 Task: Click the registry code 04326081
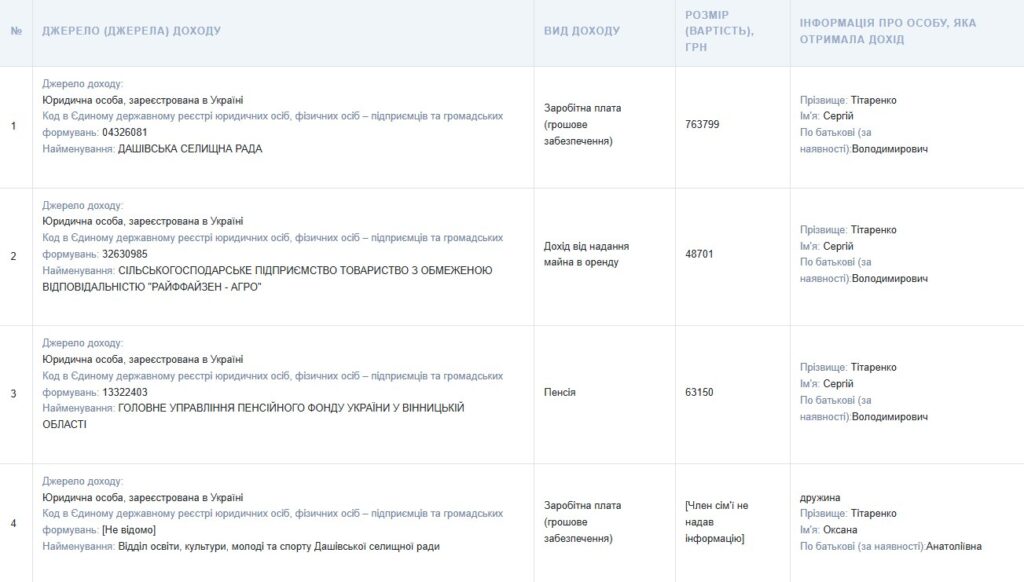coord(124,133)
